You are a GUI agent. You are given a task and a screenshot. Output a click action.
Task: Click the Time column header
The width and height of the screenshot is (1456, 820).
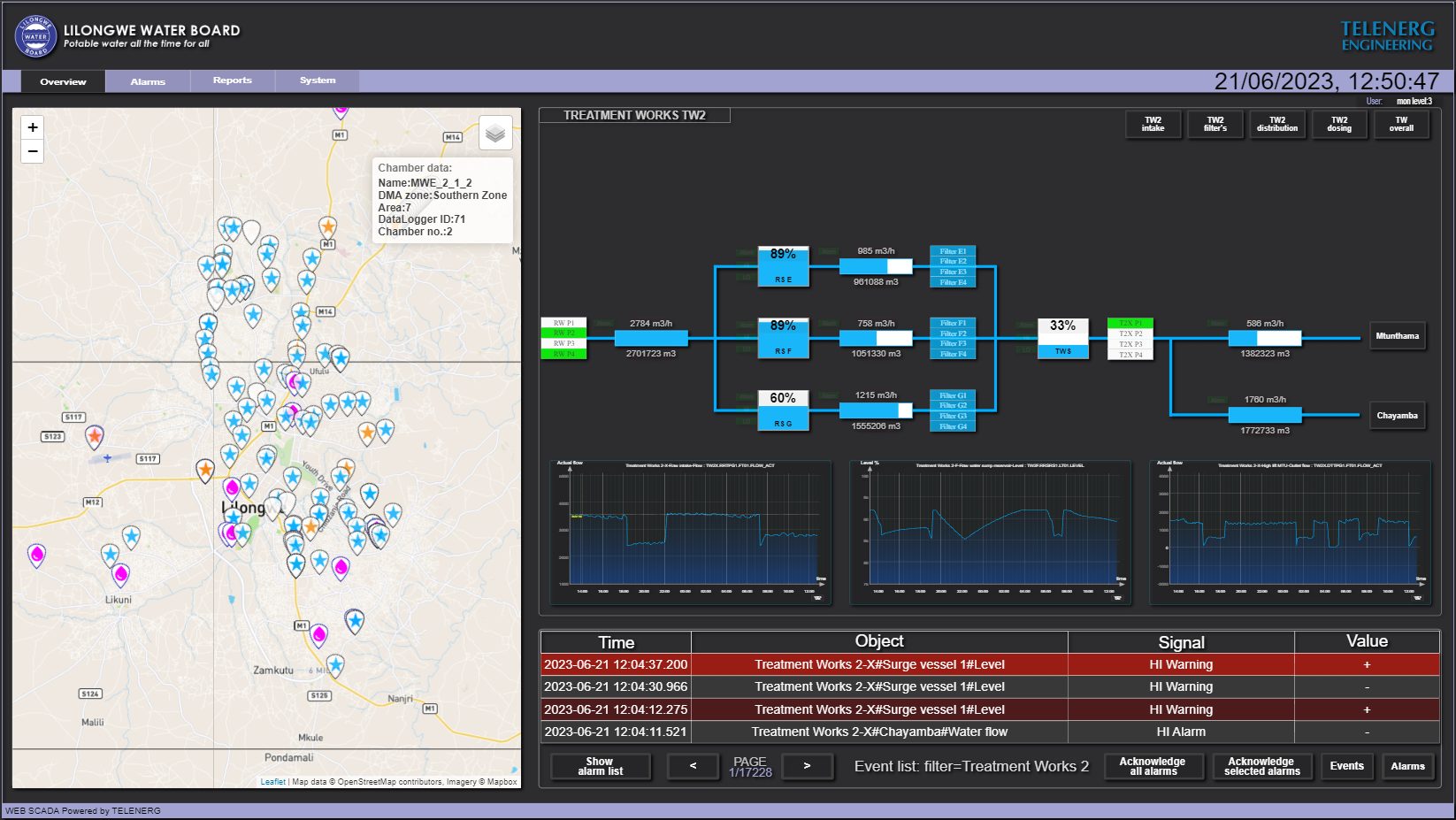click(x=616, y=642)
